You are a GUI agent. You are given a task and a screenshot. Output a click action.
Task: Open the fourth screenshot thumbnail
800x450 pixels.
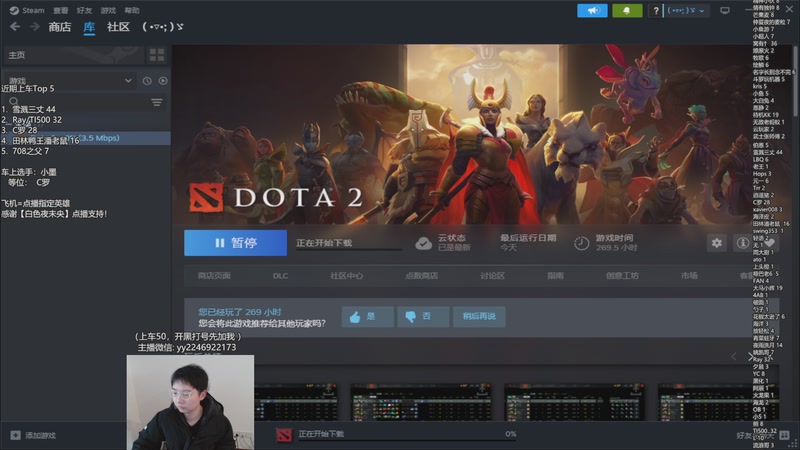click(x=718, y=403)
